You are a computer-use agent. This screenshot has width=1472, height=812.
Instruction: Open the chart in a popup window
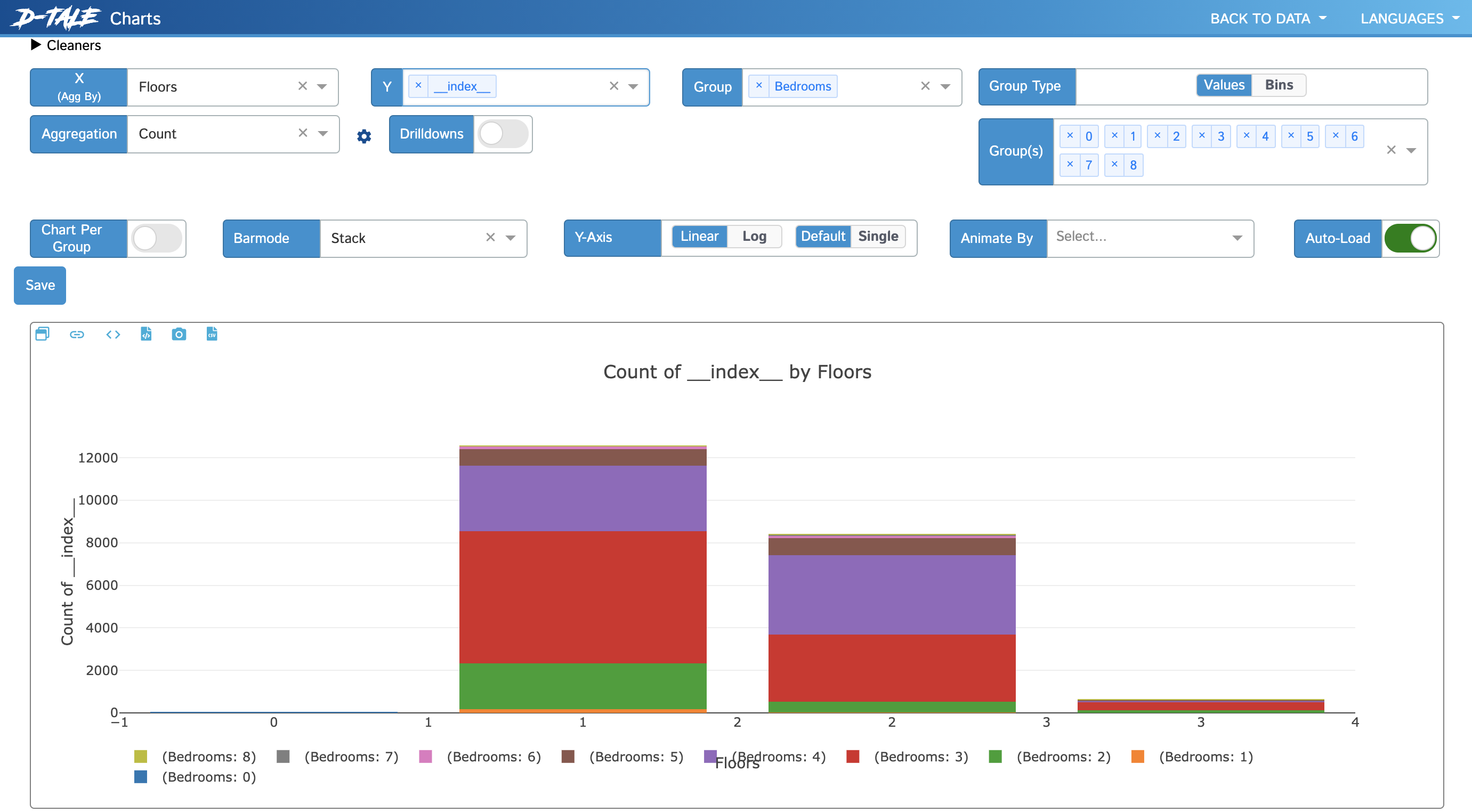(x=43, y=334)
